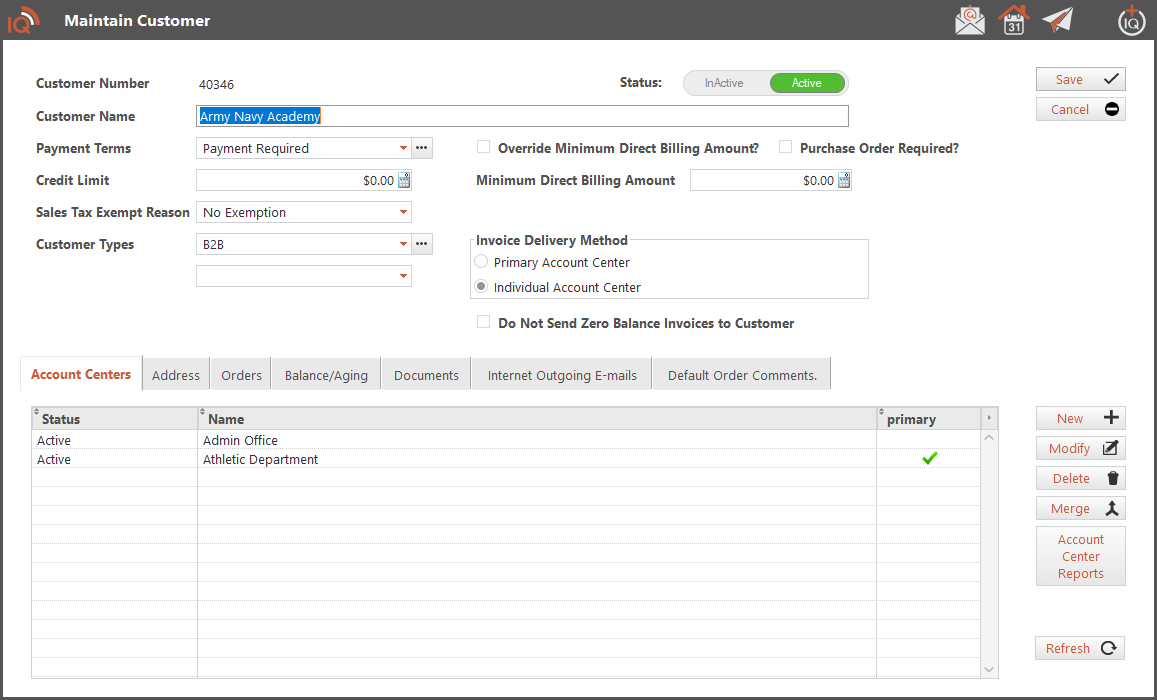The width and height of the screenshot is (1157, 700).
Task: Switch to the Balance/Aging tab
Action: point(326,375)
